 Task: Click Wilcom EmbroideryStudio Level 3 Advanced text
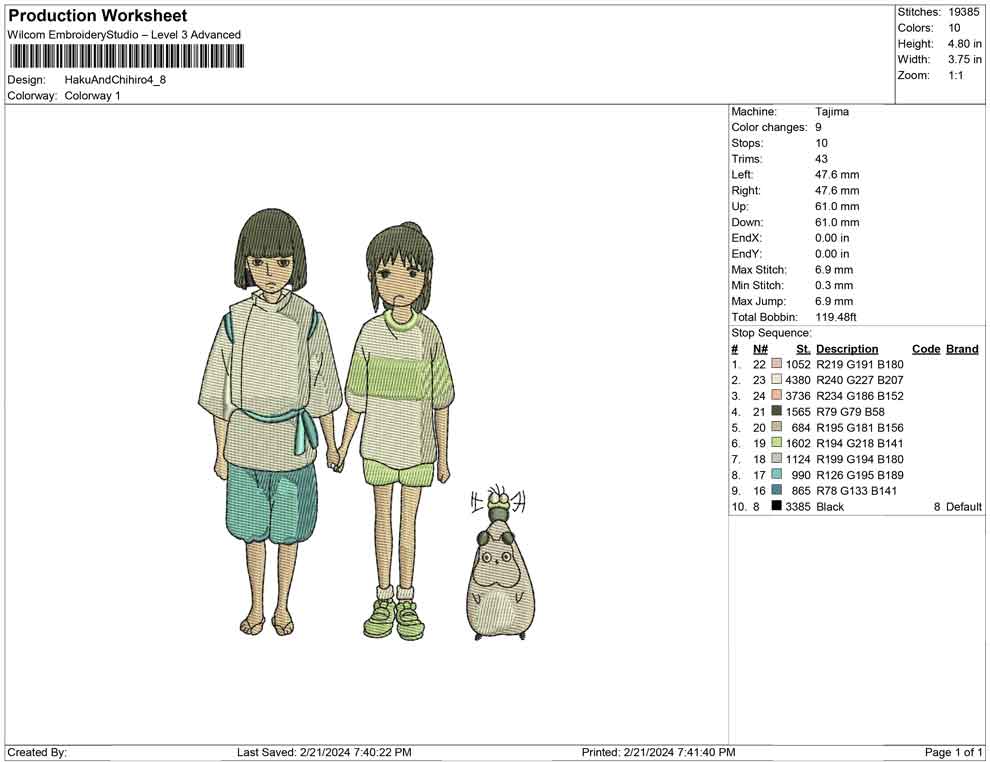coord(124,35)
